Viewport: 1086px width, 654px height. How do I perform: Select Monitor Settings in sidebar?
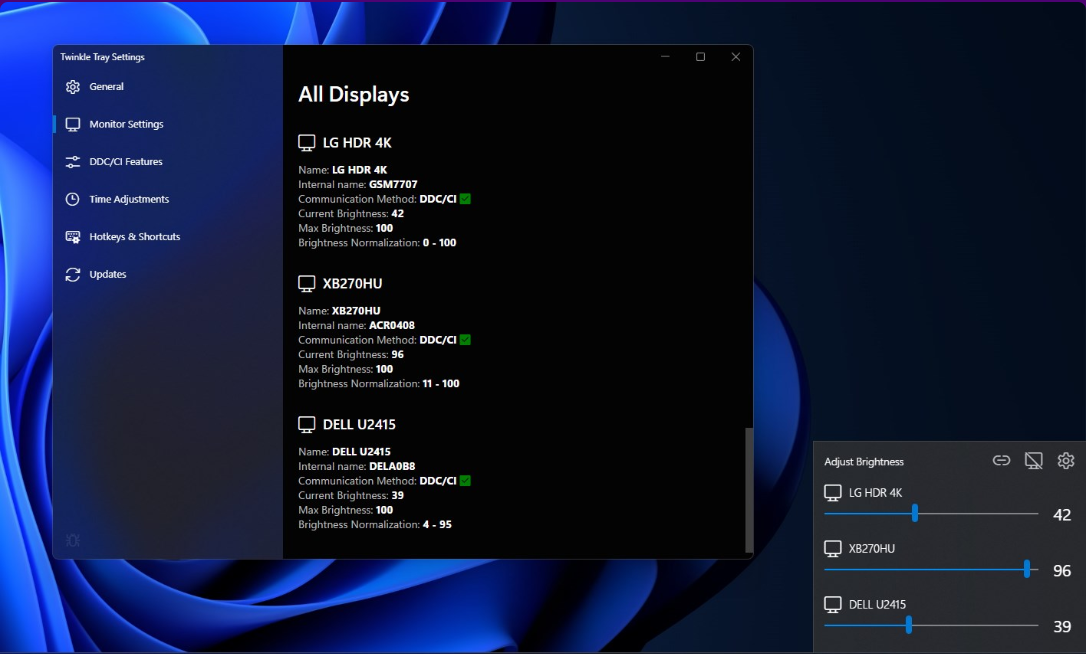[168, 124]
